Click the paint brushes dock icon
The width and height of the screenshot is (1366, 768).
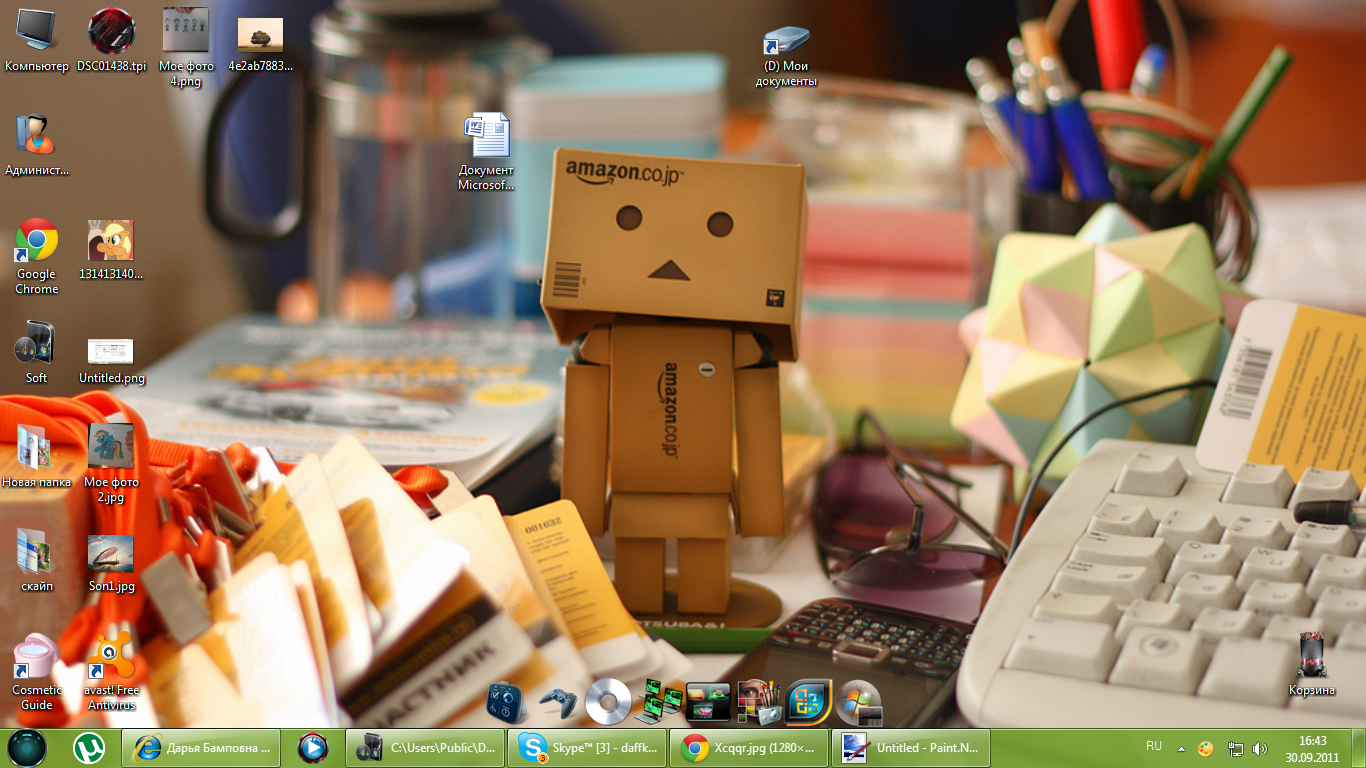click(x=758, y=702)
